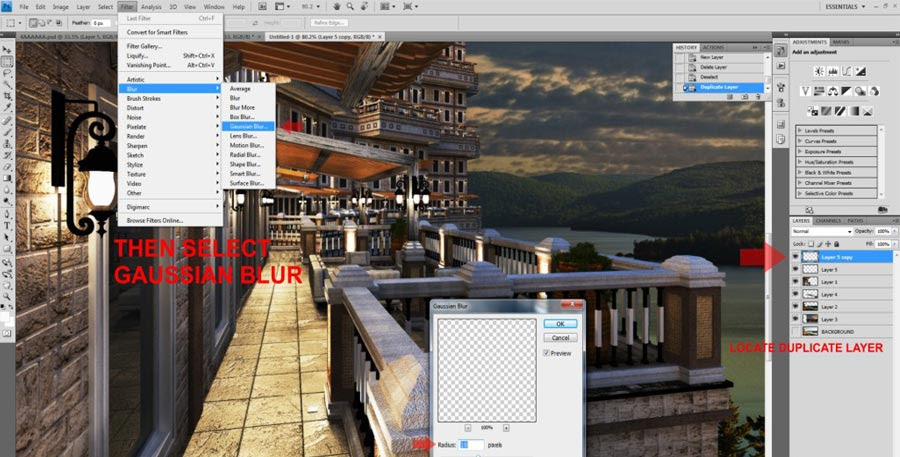This screenshot has height=457, width=900.
Task: Add an Exposure adjustment
Action: [861, 71]
